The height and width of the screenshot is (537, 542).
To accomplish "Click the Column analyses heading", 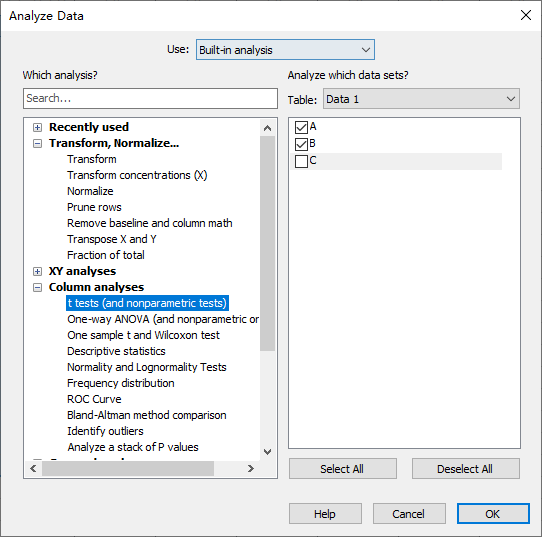I will [96, 287].
